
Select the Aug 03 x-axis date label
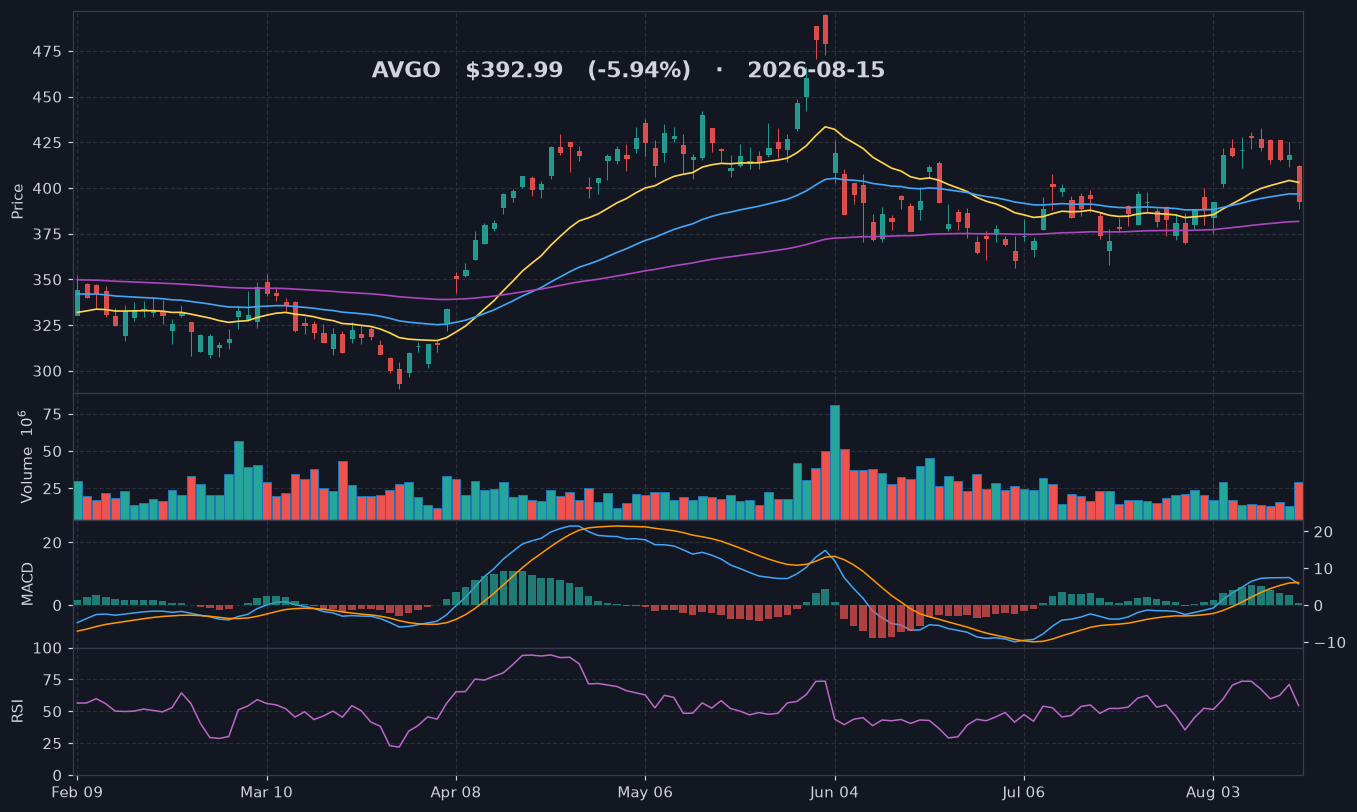click(x=1213, y=791)
